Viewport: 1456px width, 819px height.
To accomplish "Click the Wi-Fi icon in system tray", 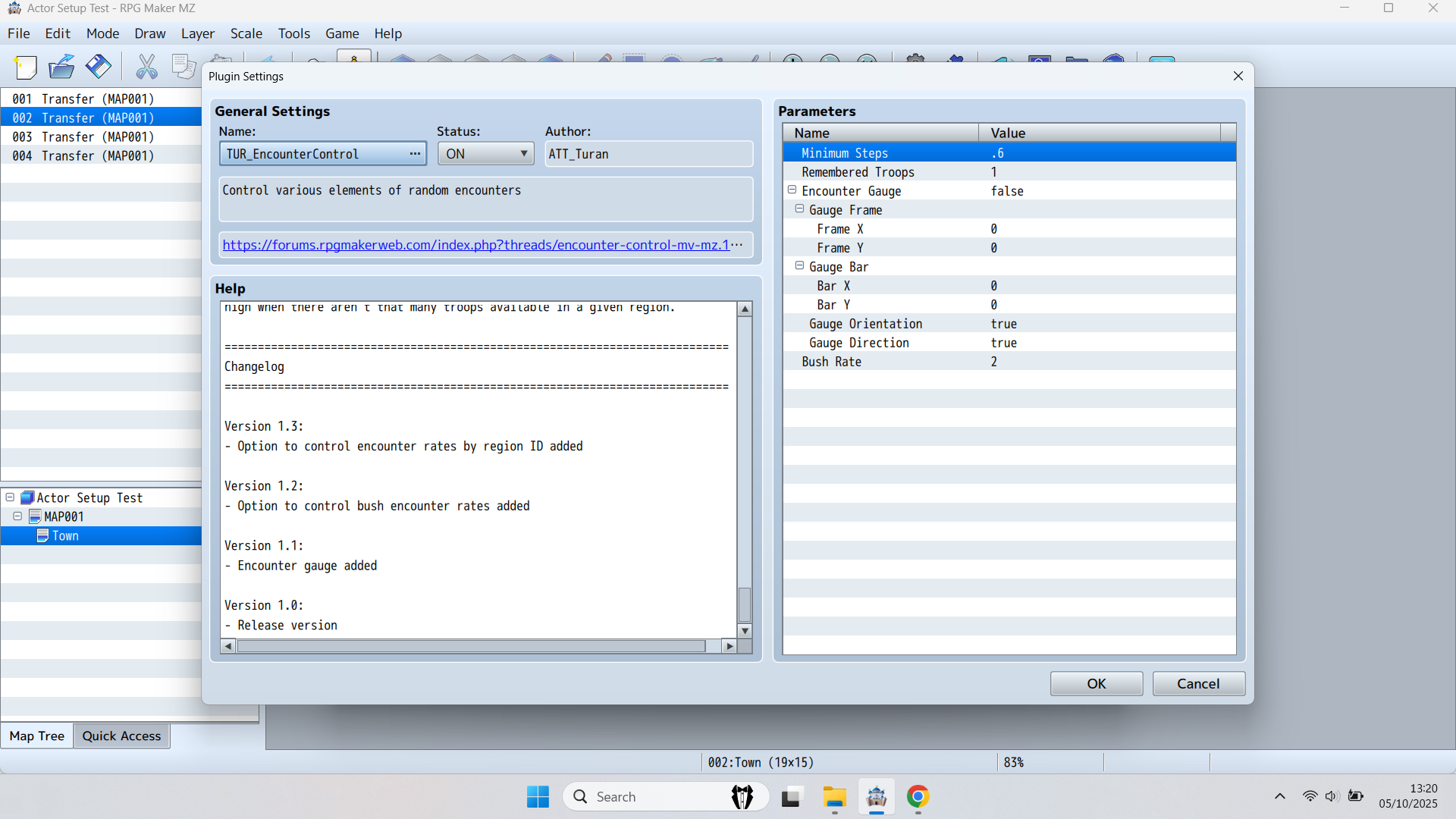I will (1310, 796).
